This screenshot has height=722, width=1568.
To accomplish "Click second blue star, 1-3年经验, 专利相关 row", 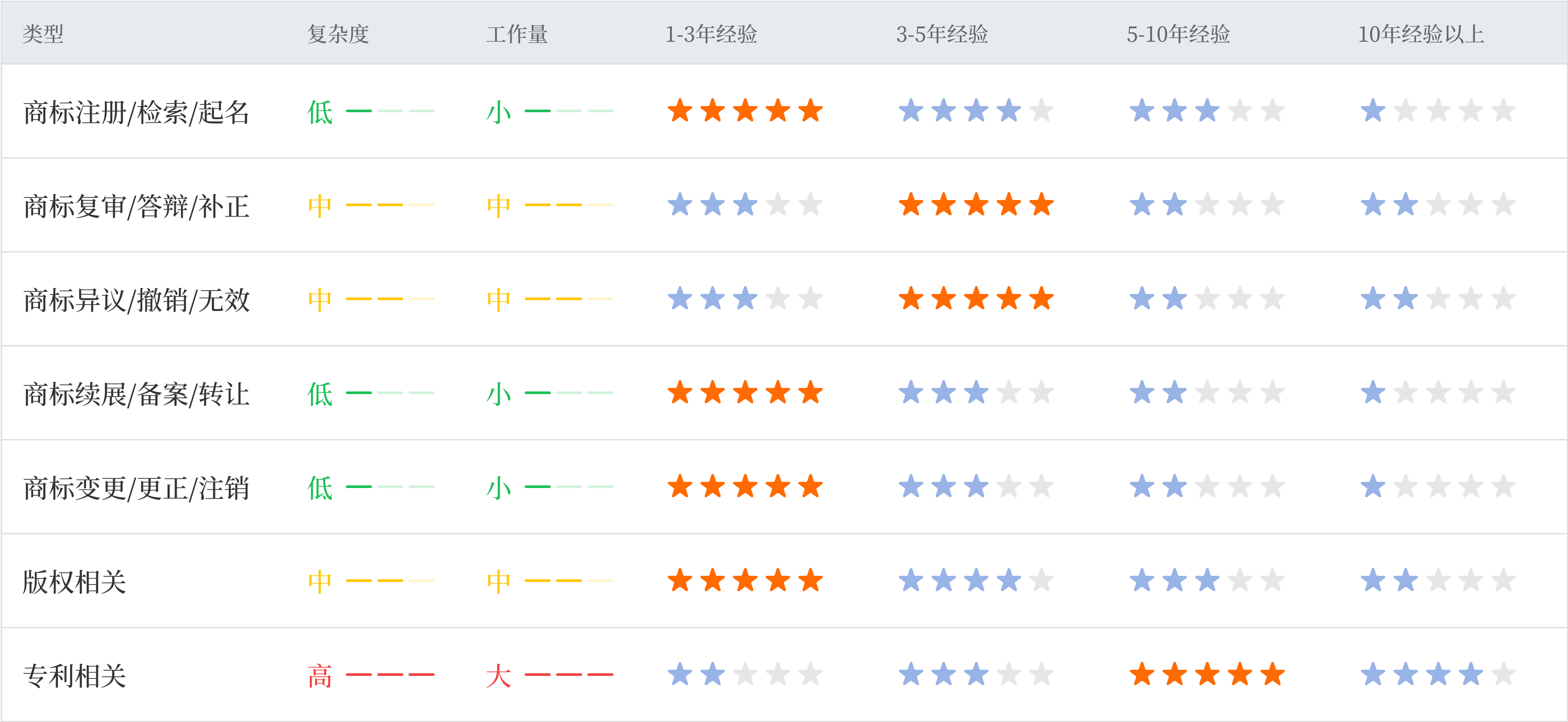I will point(713,675).
